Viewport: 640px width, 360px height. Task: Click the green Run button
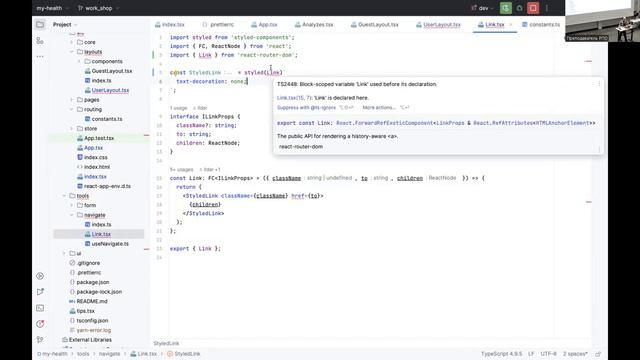(x=506, y=8)
